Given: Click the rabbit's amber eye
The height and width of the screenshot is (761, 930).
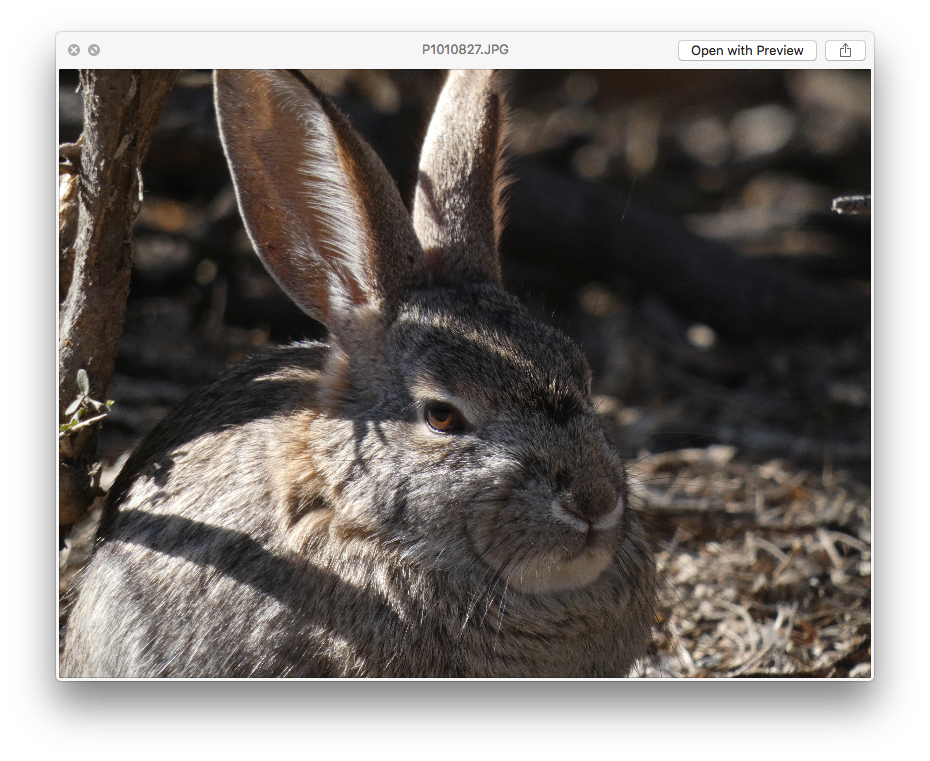Looking at the screenshot, I should pyautogui.click(x=441, y=416).
